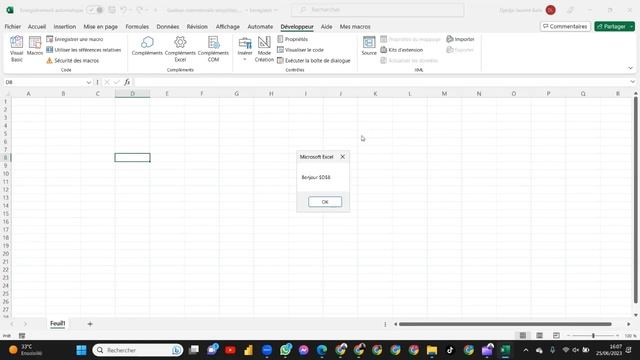640x360 pixels.
Task: Click the Rechercher box in title bar
Action: (378, 10)
